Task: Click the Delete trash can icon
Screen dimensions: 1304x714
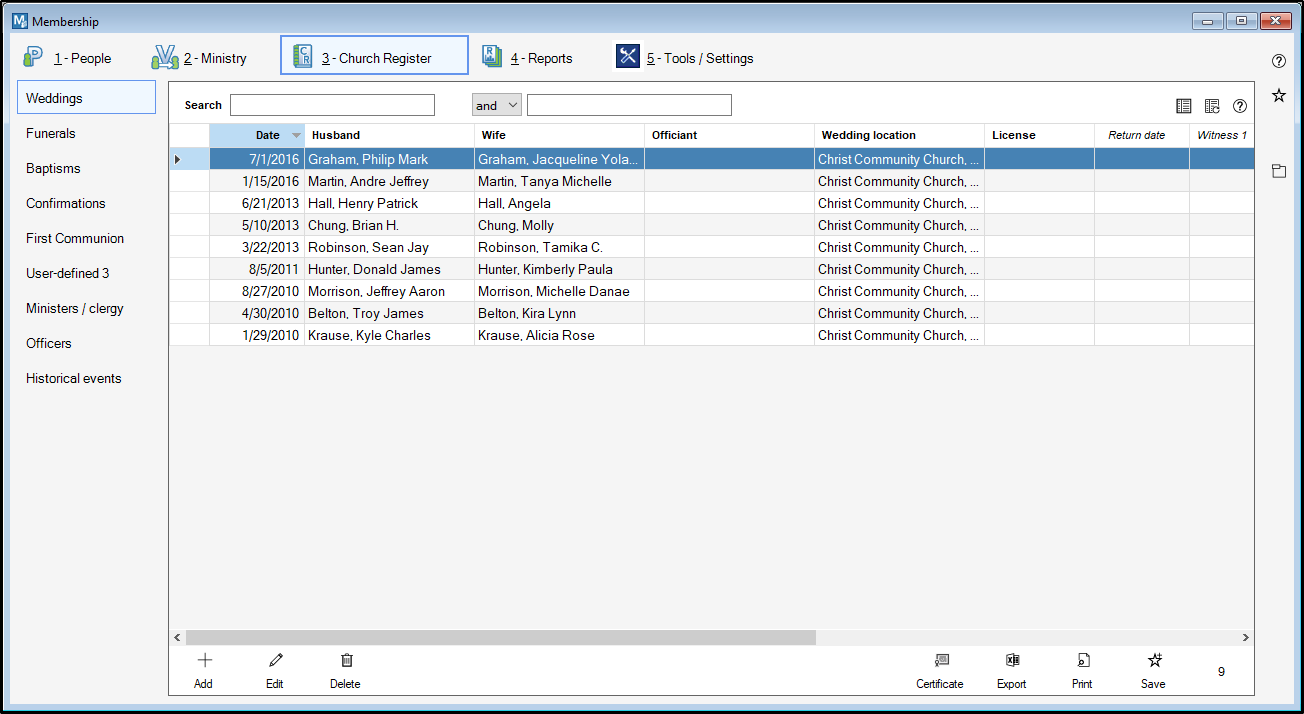Action: [x=346, y=661]
